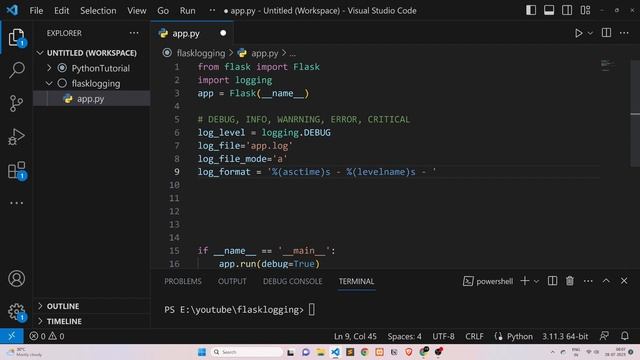Split the terminal panel
This screenshot has width=640, height=360.
pyautogui.click(x=552, y=281)
